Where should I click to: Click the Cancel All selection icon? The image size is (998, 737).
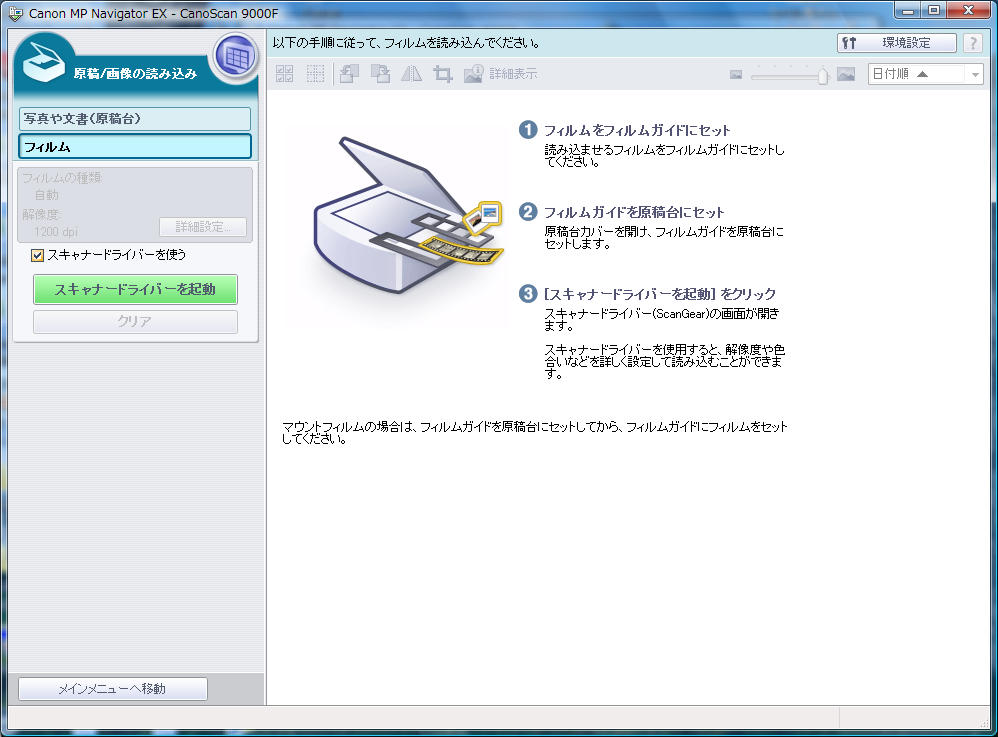point(315,74)
